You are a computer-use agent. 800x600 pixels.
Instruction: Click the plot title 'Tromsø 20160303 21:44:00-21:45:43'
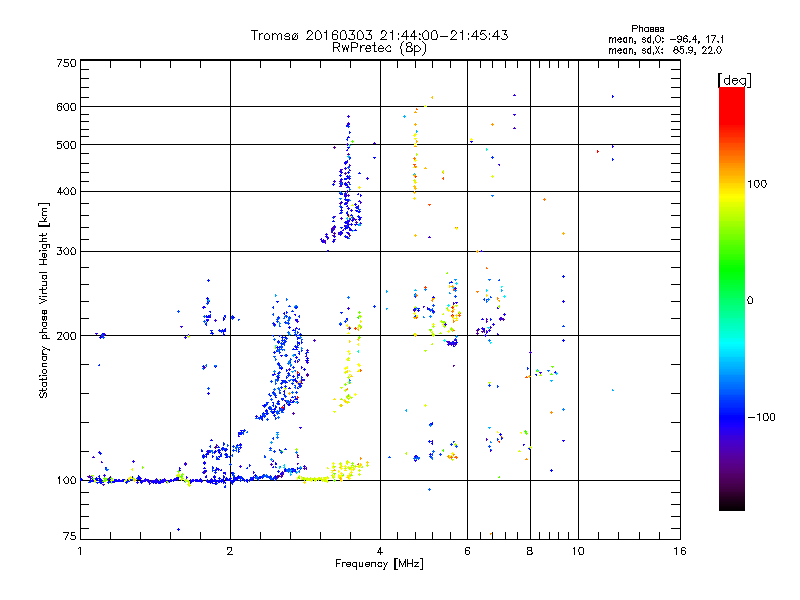coord(379,35)
